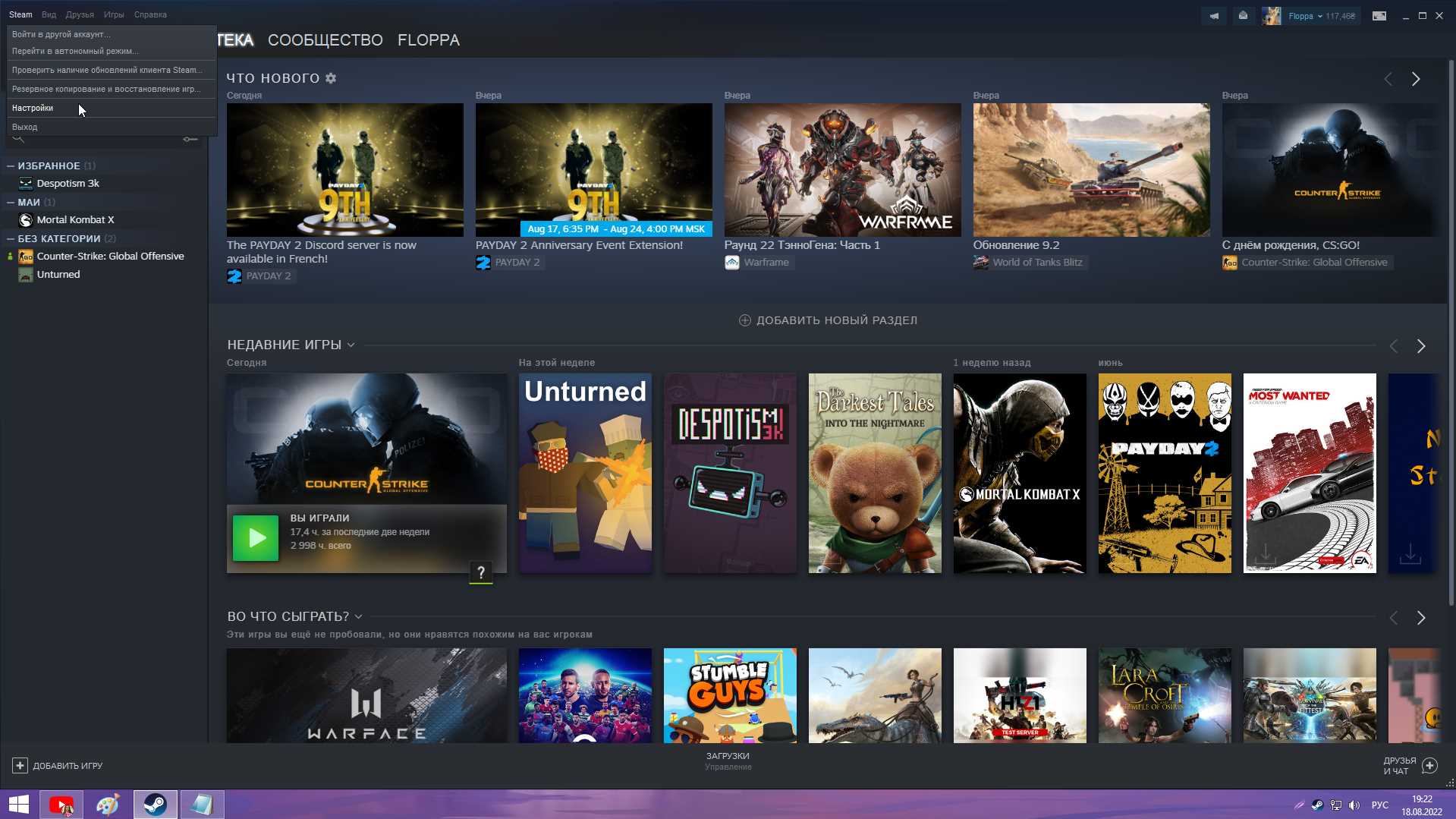Viewport: 1456px width, 819px height.
Task: Select Резервное копирование и восстановление игр
Action: tap(112, 89)
